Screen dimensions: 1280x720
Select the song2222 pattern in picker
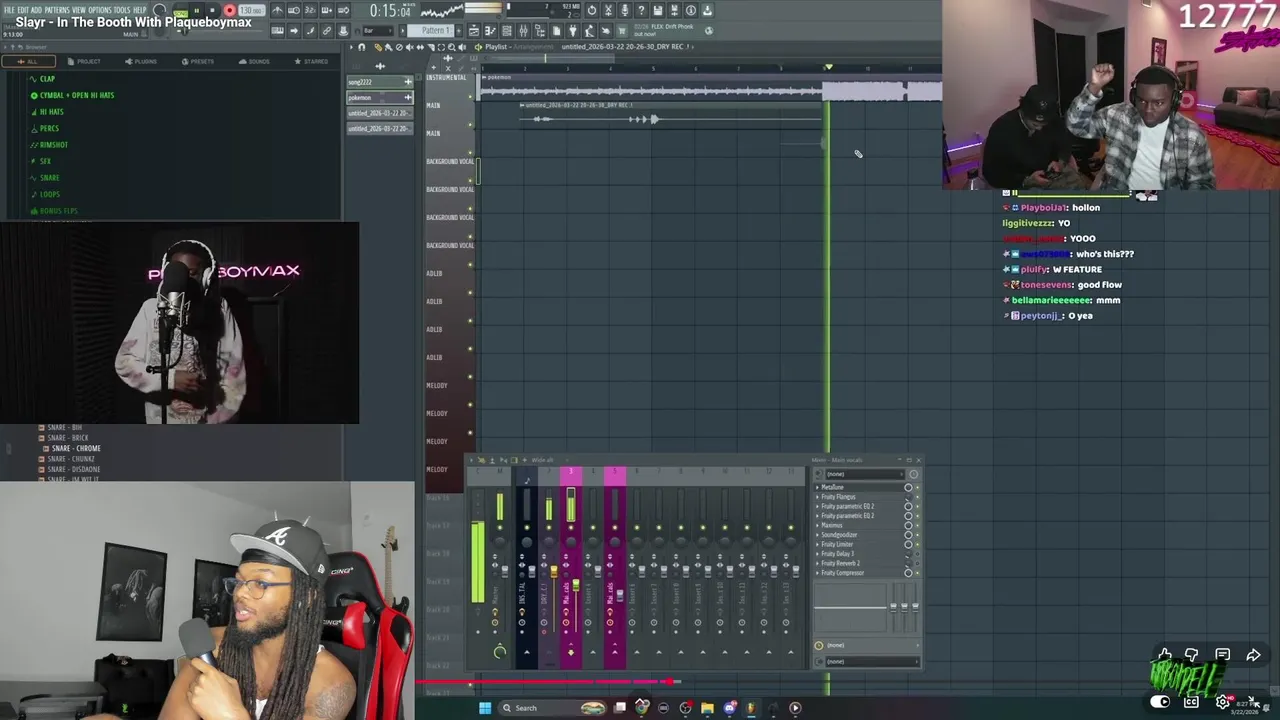(379, 82)
